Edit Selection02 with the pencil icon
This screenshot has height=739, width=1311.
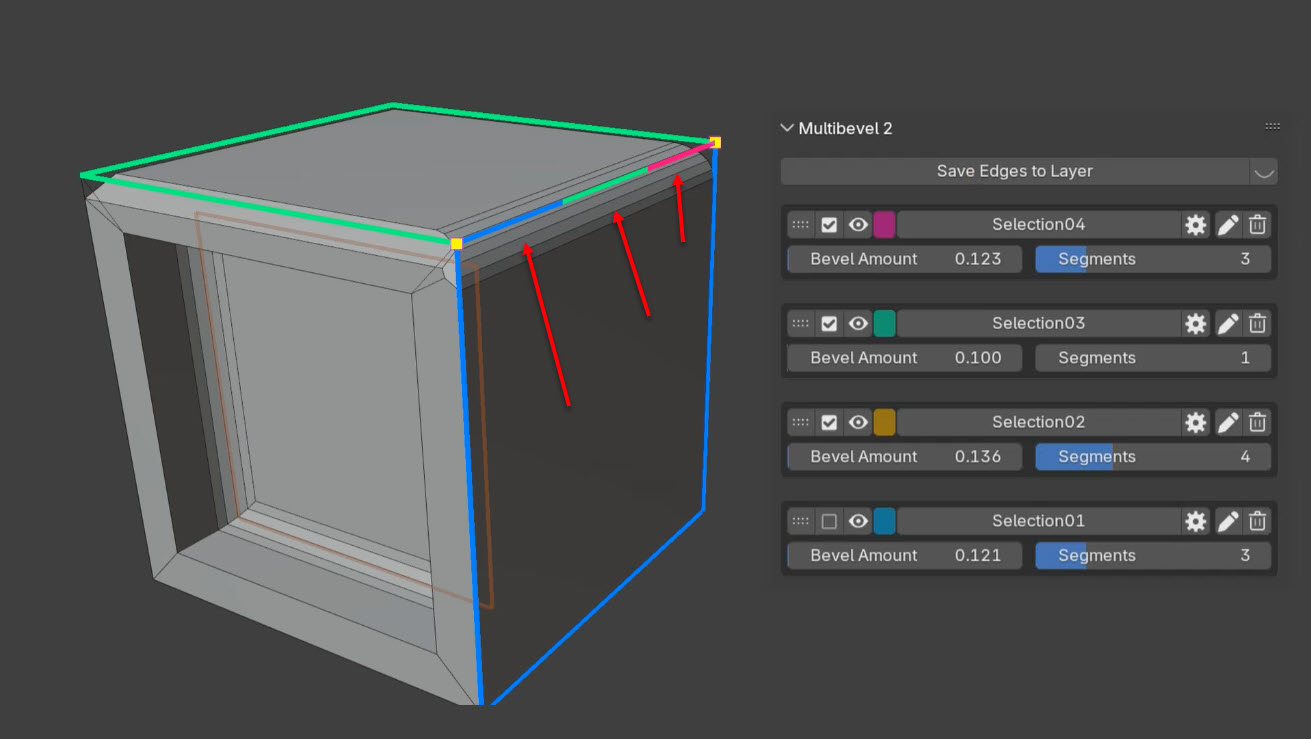click(1228, 423)
